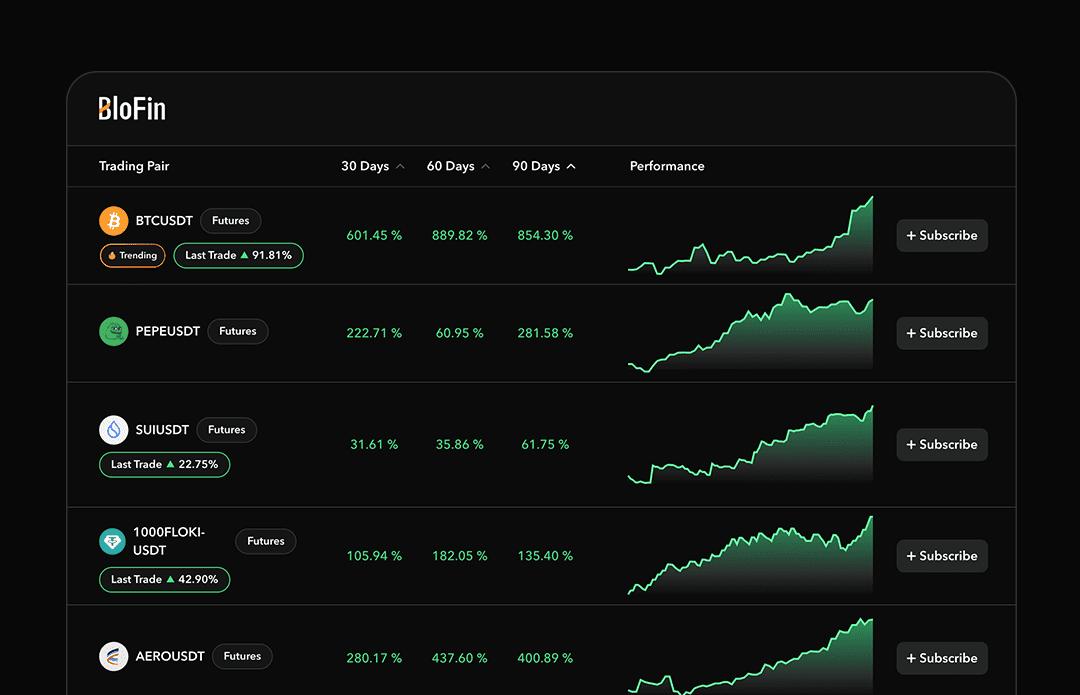Screen dimensions: 1080x695
Task: Click the Bitcoin coin icon next to BTCUSDT
Action: [113, 220]
